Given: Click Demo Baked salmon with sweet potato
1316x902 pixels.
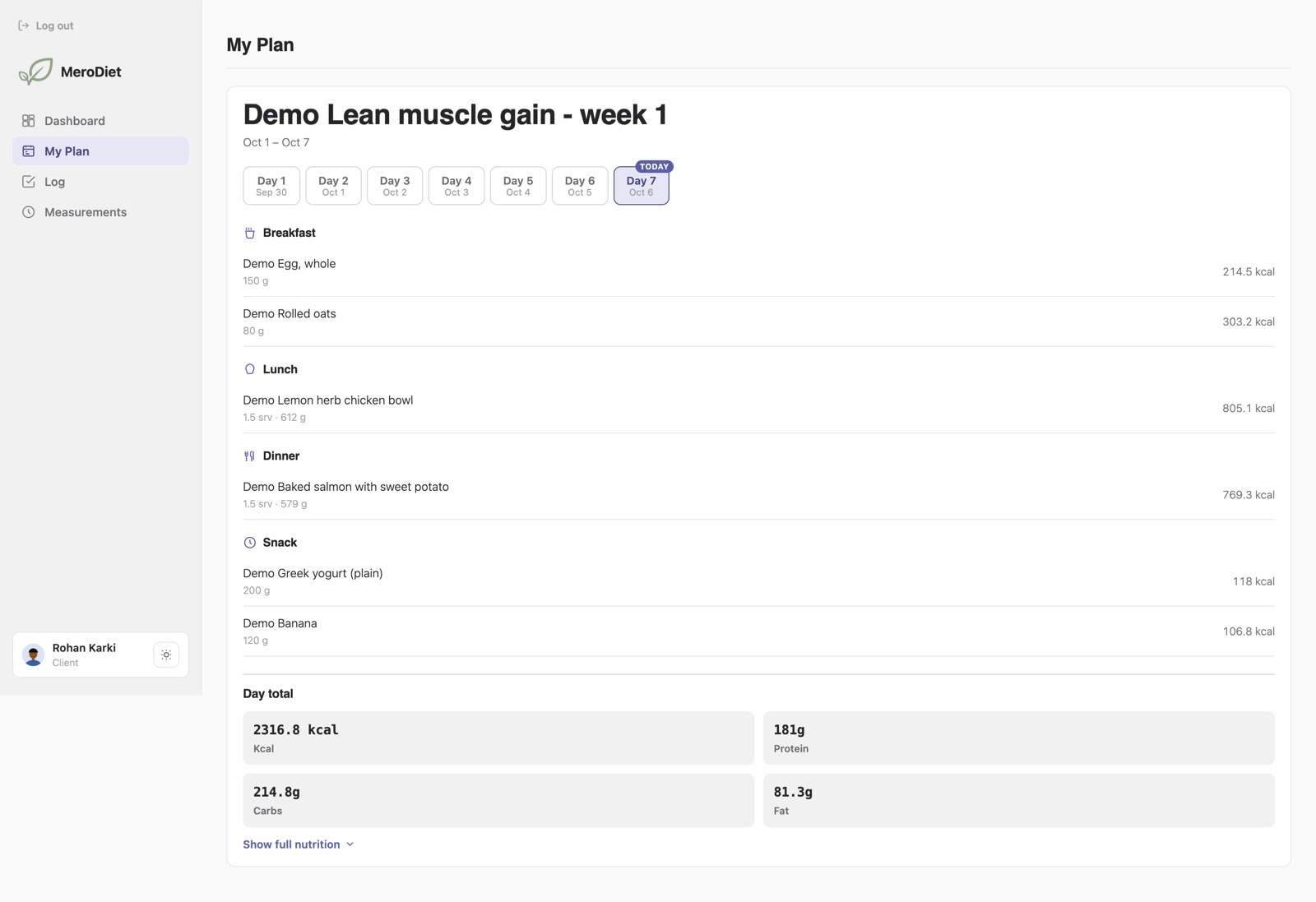Looking at the screenshot, I should pos(758,495).
